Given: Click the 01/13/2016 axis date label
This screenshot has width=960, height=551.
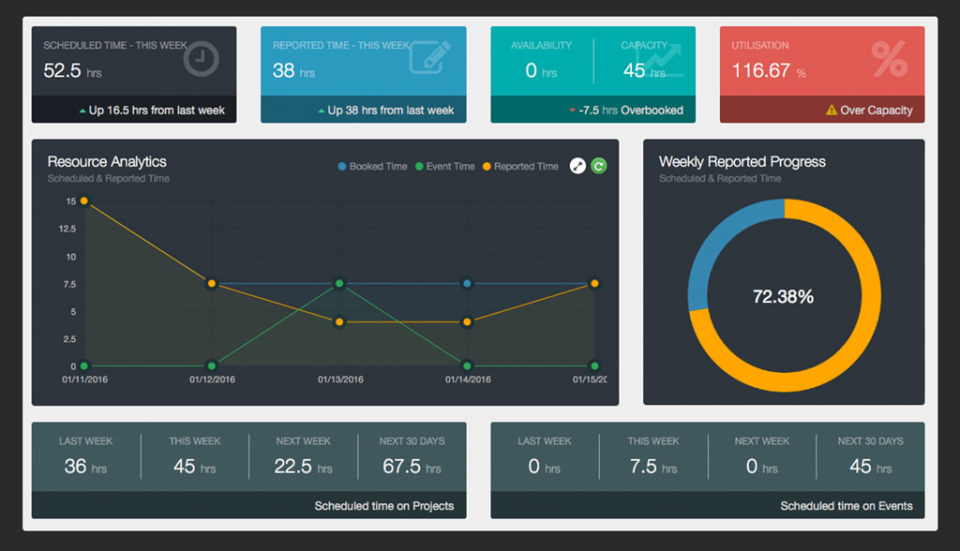Looking at the screenshot, I should [x=340, y=380].
